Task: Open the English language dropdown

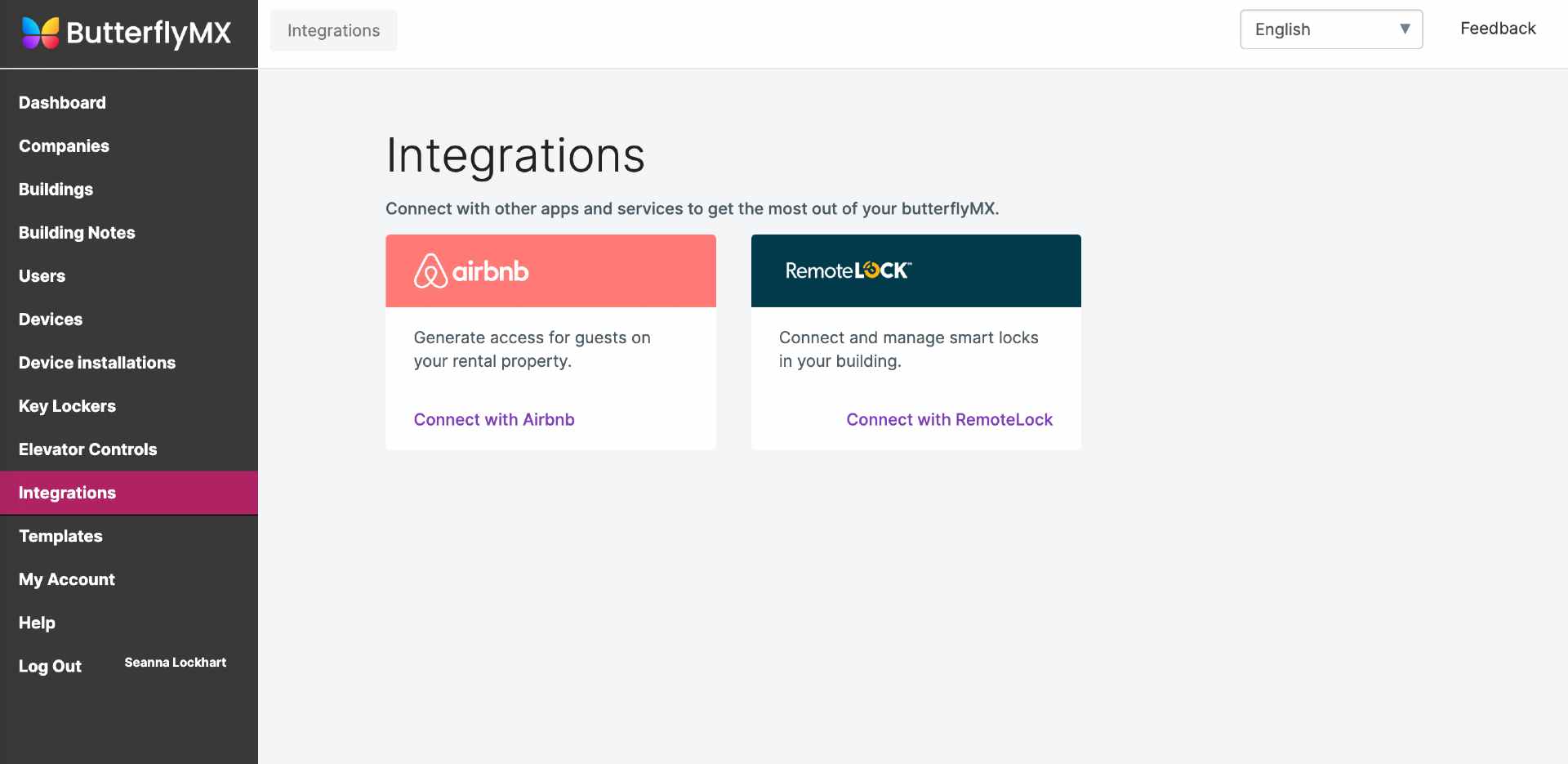Action: [x=1330, y=29]
